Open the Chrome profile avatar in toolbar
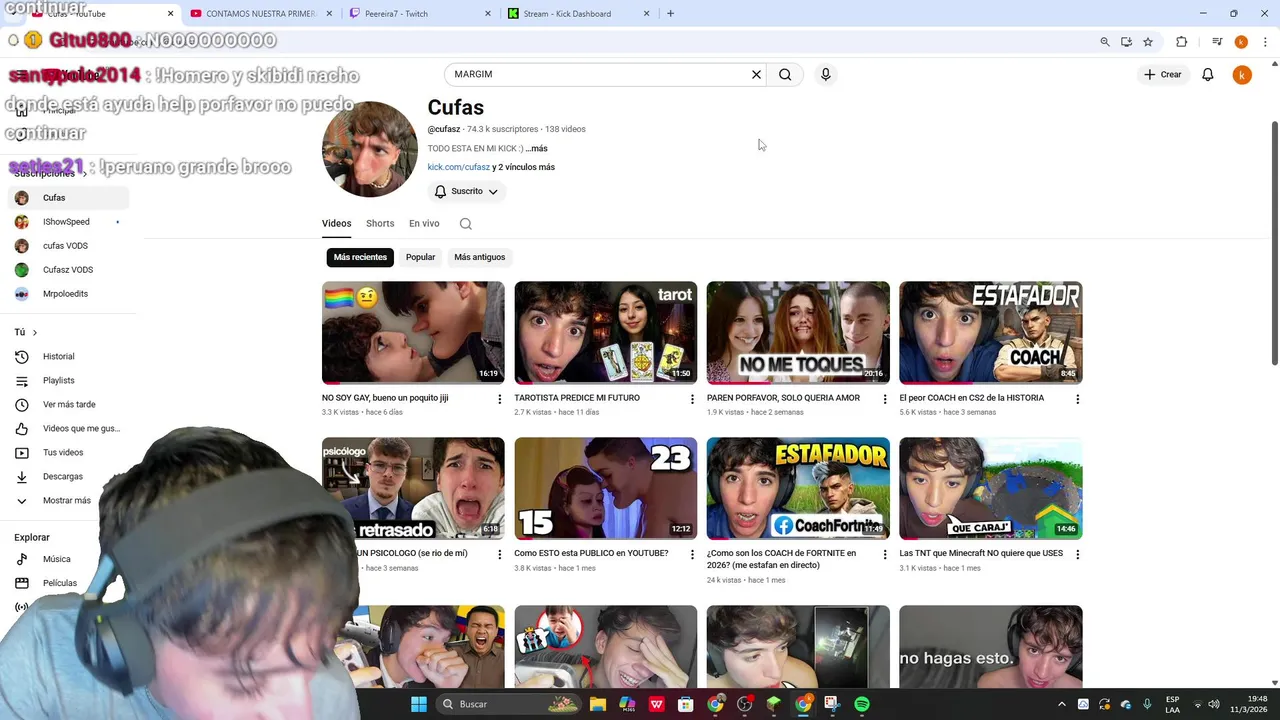The height and width of the screenshot is (720, 1280). coord(1241,42)
